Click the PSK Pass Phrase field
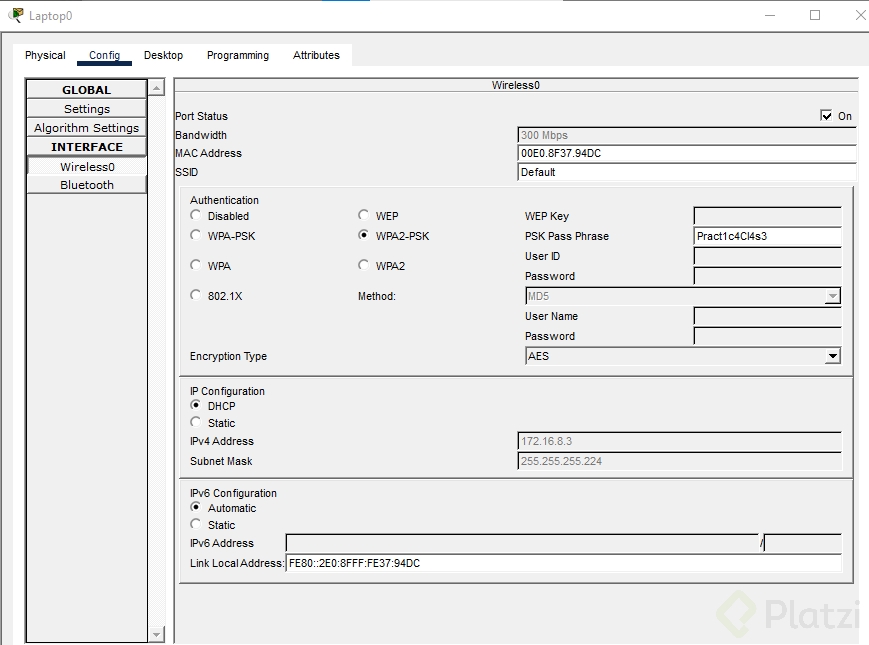Screen dimensions: 869x645 tap(767, 237)
